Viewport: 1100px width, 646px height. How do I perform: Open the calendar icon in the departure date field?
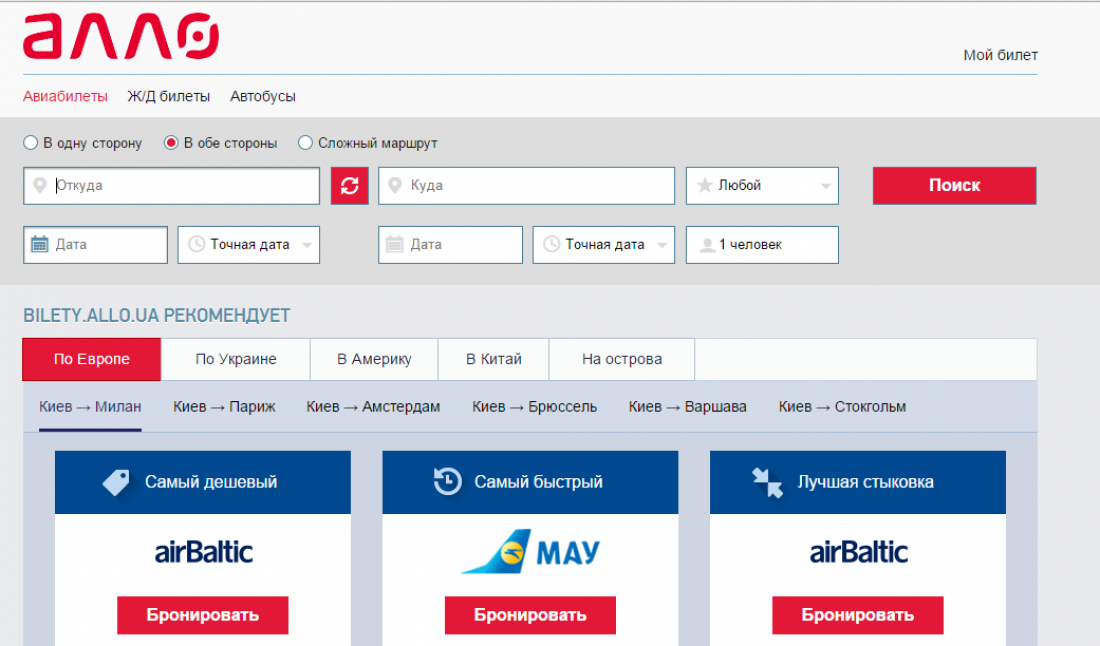(x=38, y=244)
